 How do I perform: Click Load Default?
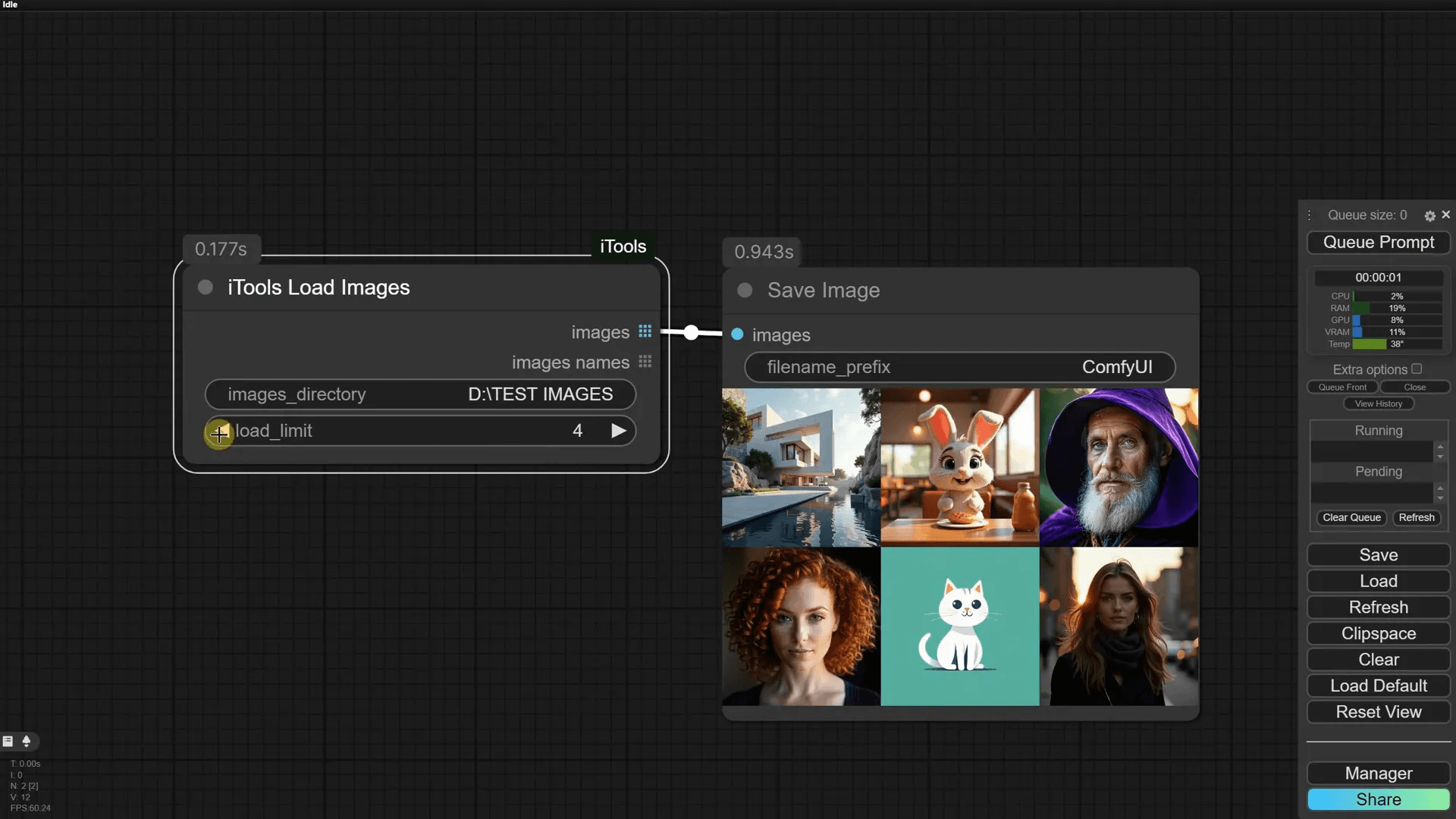point(1379,686)
